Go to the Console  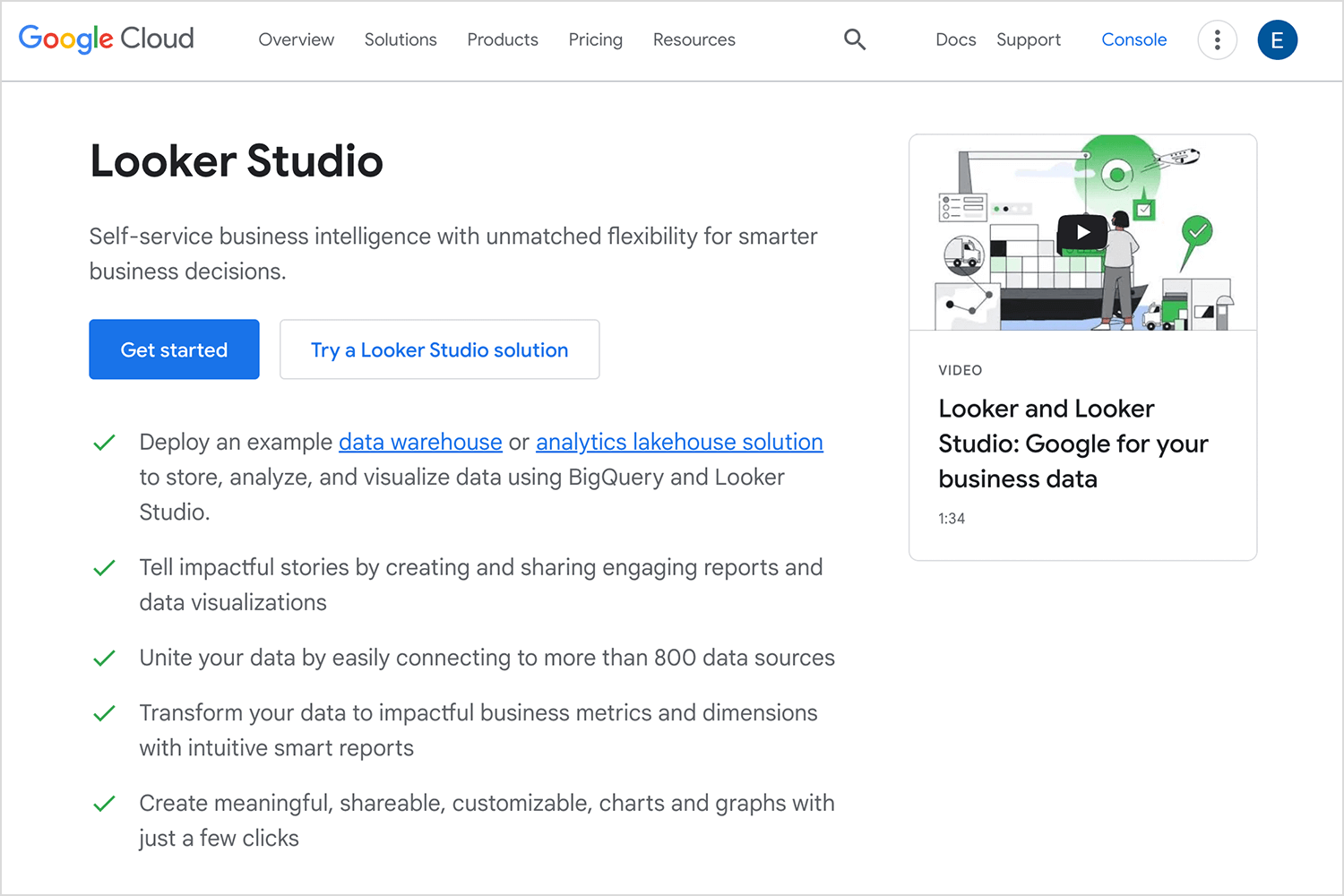pyautogui.click(x=1133, y=39)
